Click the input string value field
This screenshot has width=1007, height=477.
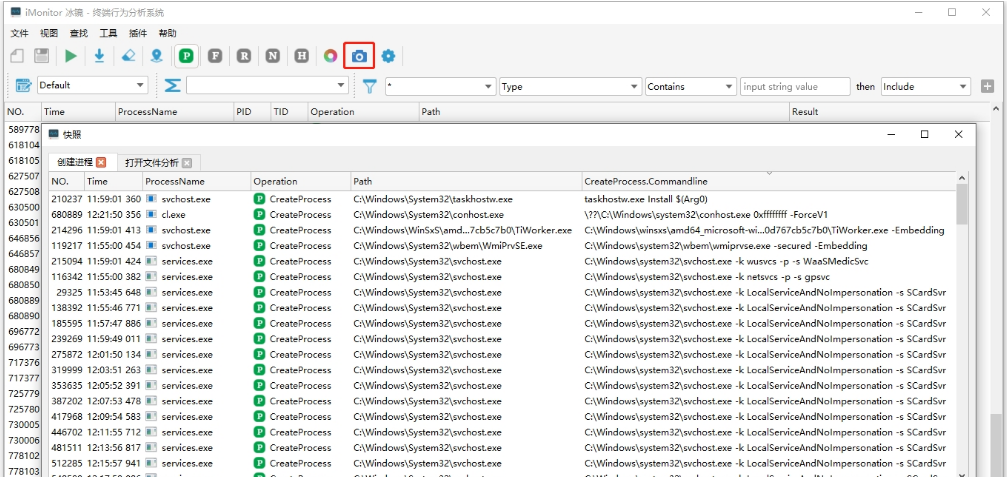point(795,86)
